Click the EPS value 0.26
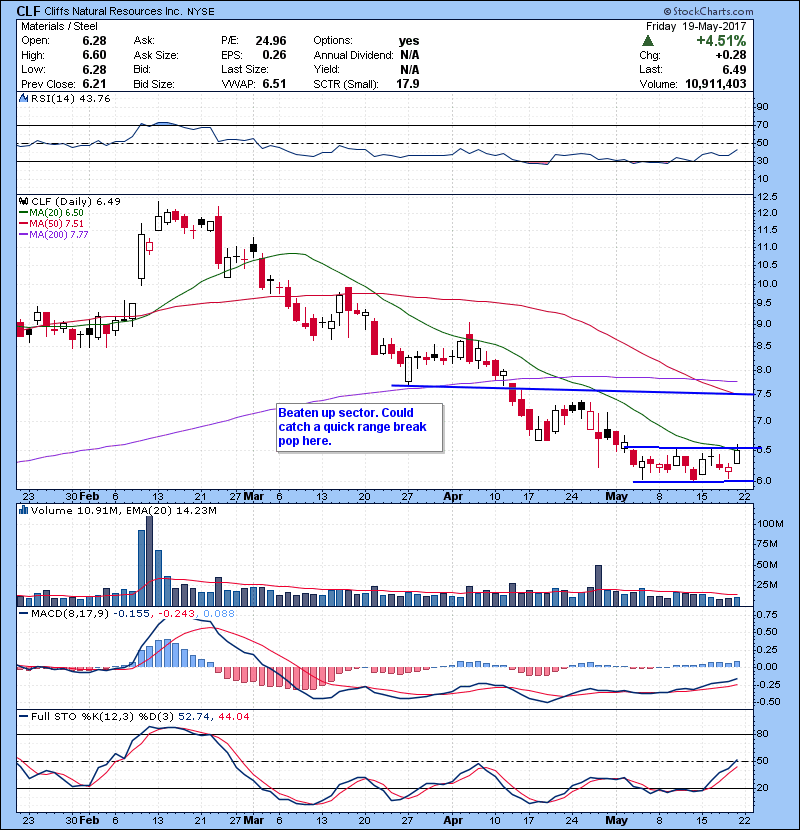Viewport: 800px width, 830px height. (274, 55)
